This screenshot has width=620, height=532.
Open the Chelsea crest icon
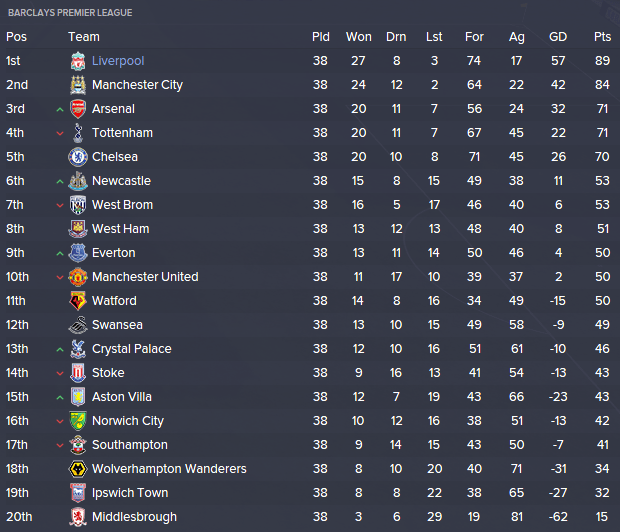coord(78,157)
